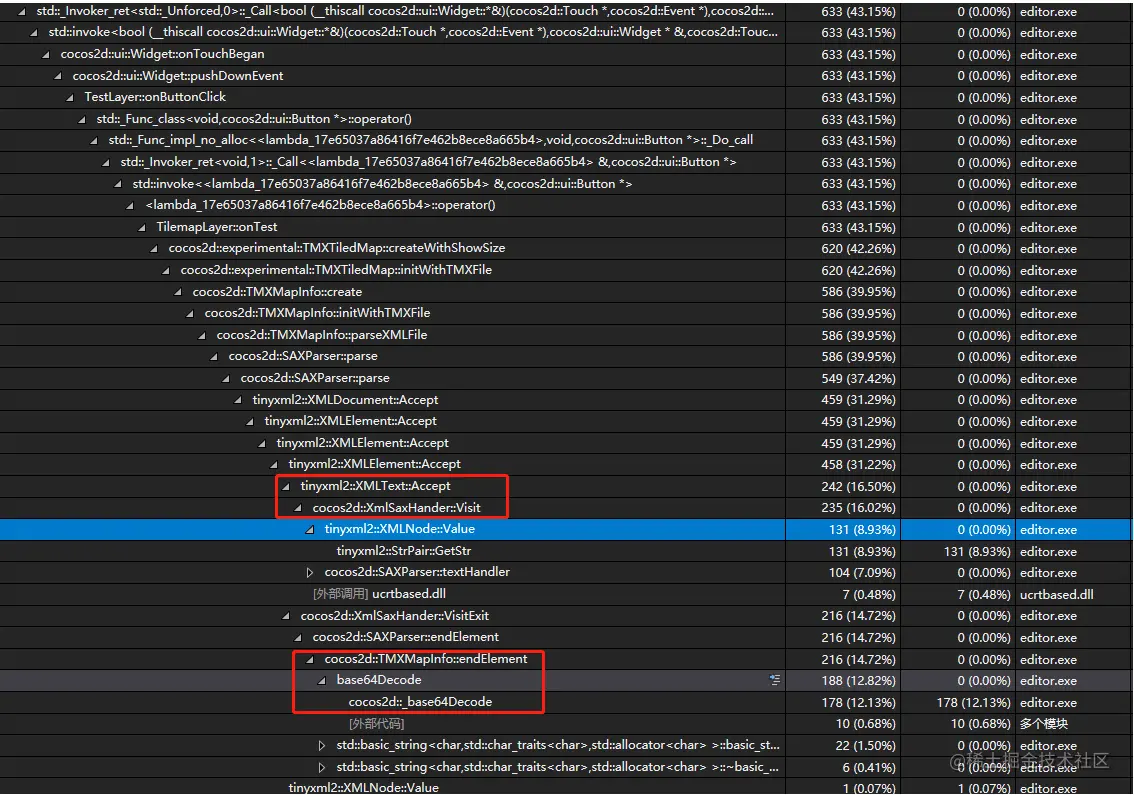Collapse the TMXMapInfo::initWithTMXFile node arrow
The height and width of the screenshot is (795, 1134).
(190, 313)
